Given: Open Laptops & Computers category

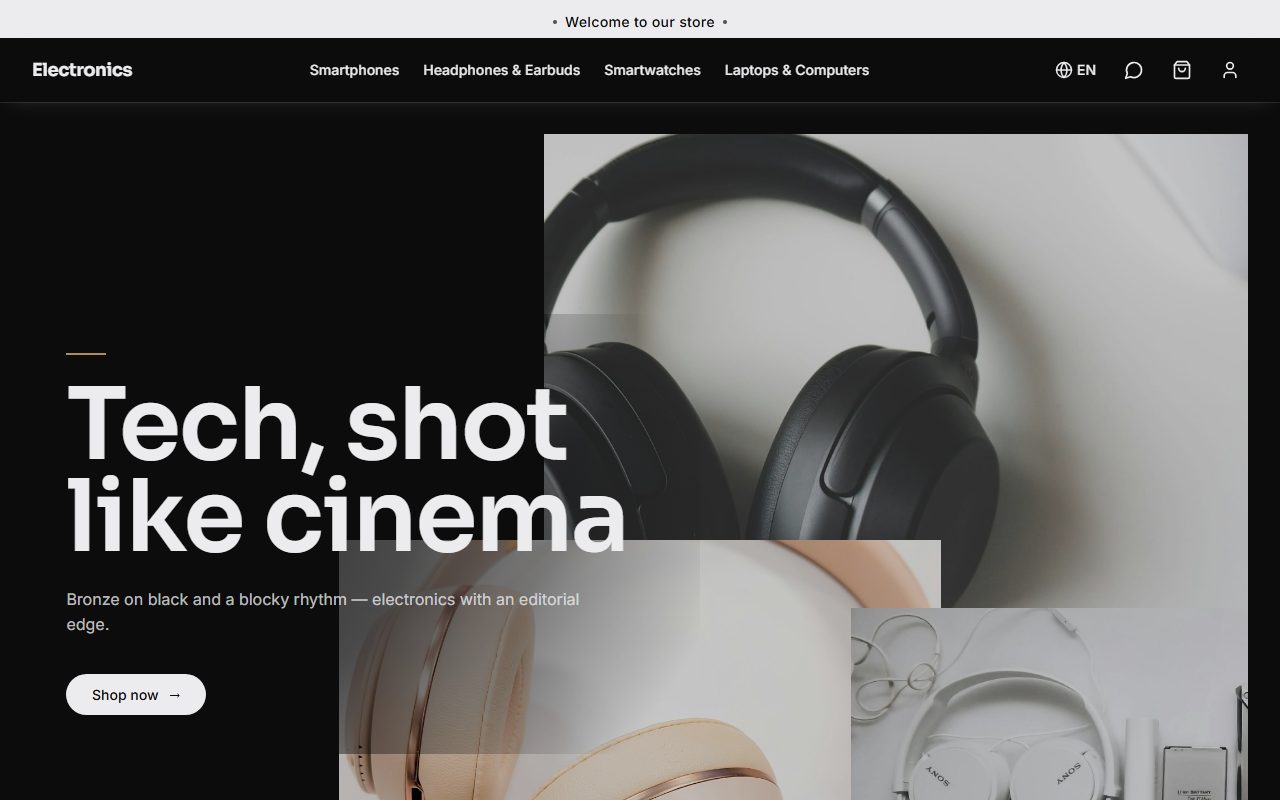Looking at the screenshot, I should (x=796, y=70).
